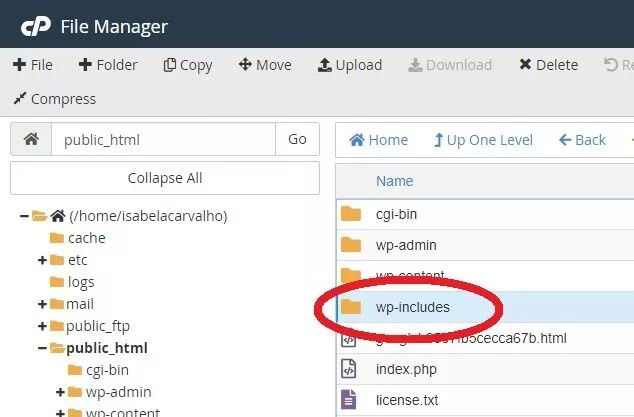Click the Move toolbar button
This screenshot has height=417, width=634.
pos(265,65)
